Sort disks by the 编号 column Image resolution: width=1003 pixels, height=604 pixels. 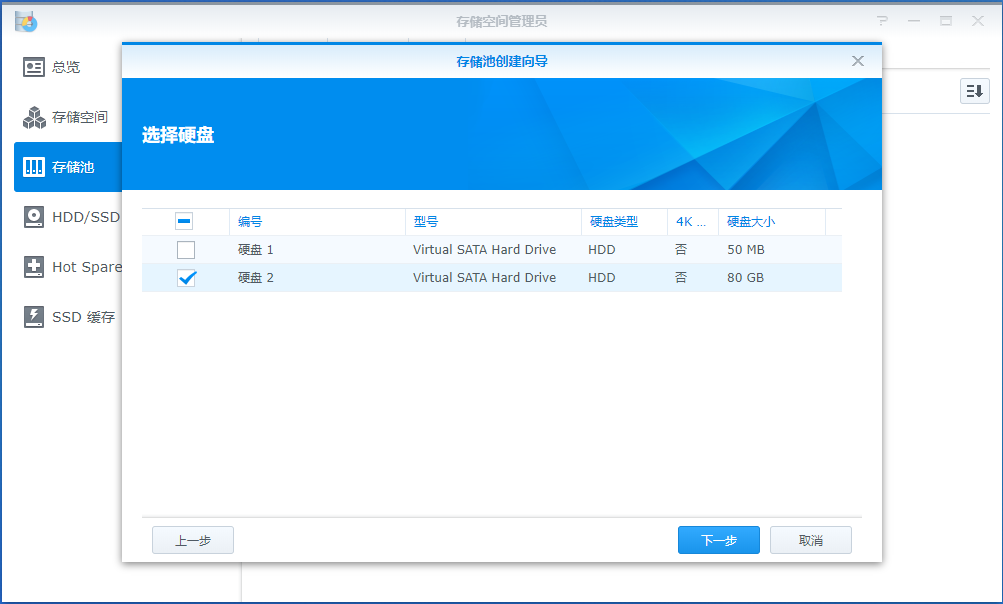[x=249, y=221]
